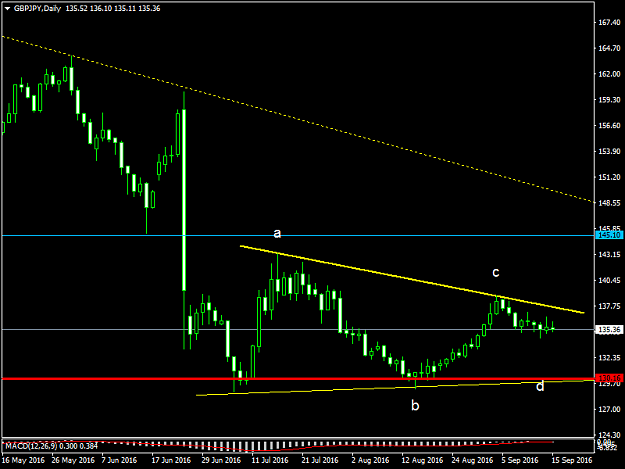Click the current price 135.36 tag
The width and height of the screenshot is (625, 469).
[x=609, y=330]
